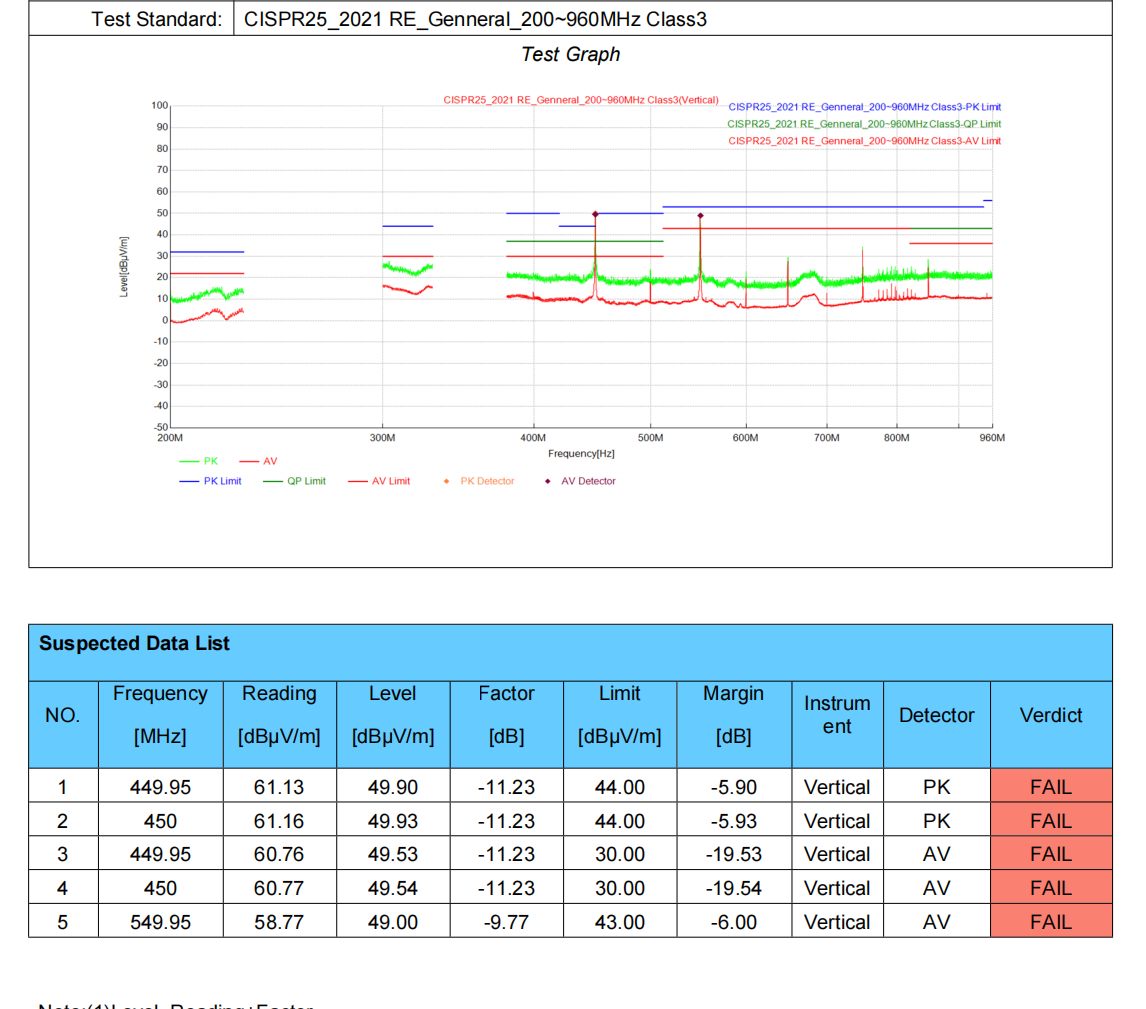The height and width of the screenshot is (1009, 1146).
Task: Click the green QP Limit legend entry
Action: (x=294, y=481)
